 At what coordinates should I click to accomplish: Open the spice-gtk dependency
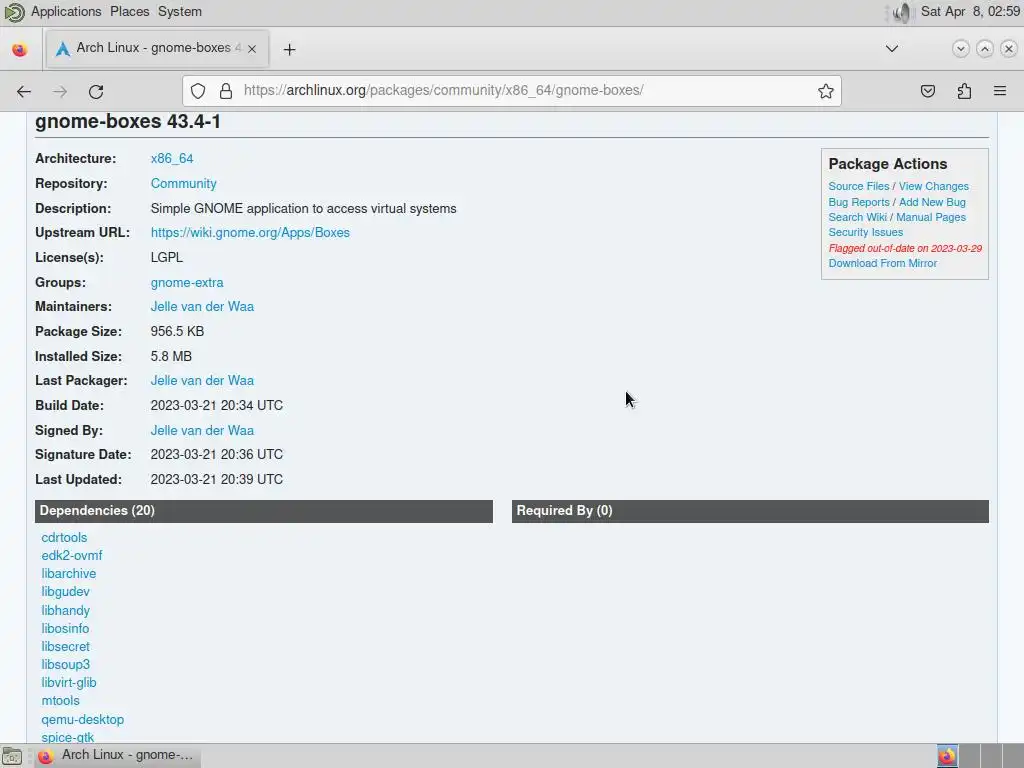pyautogui.click(x=67, y=737)
